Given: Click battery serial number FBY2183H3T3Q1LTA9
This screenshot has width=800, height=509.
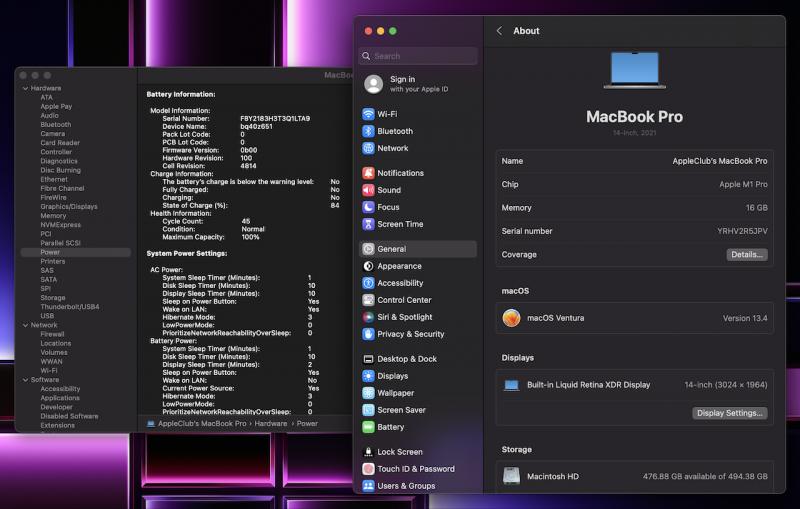Looking at the screenshot, I should (x=275, y=118).
